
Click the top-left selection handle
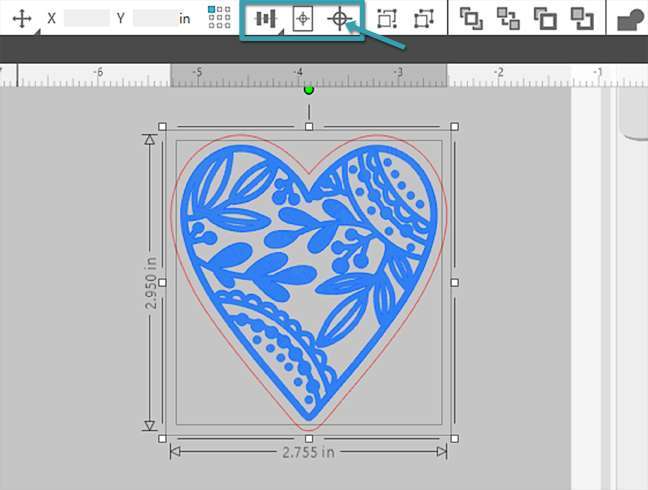point(162,126)
